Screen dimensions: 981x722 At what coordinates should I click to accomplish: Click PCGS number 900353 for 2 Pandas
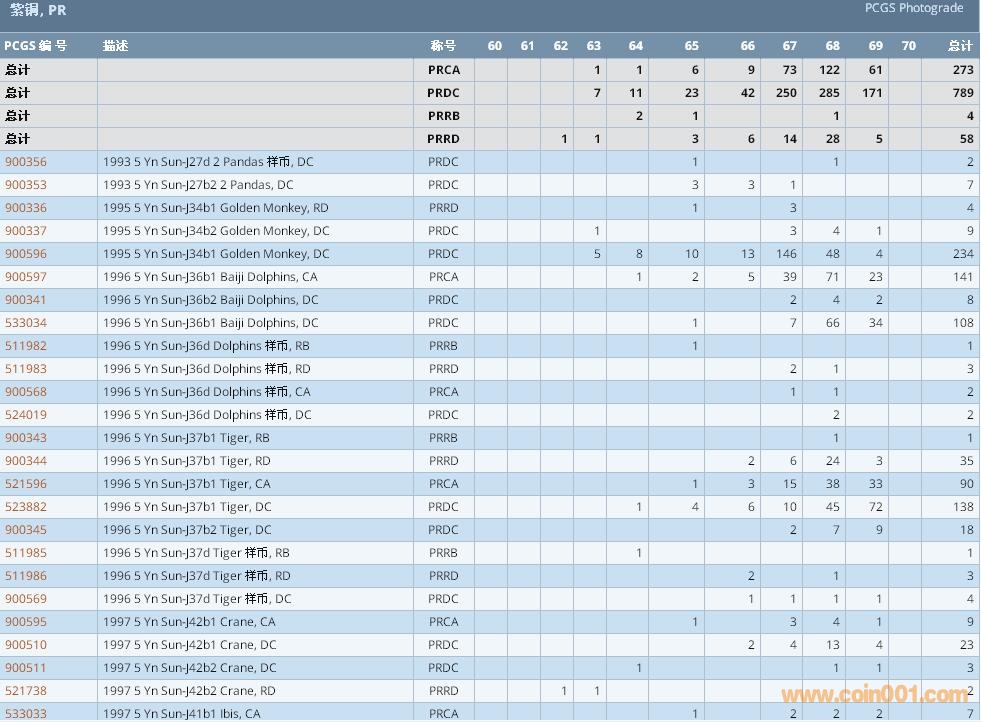(26, 185)
